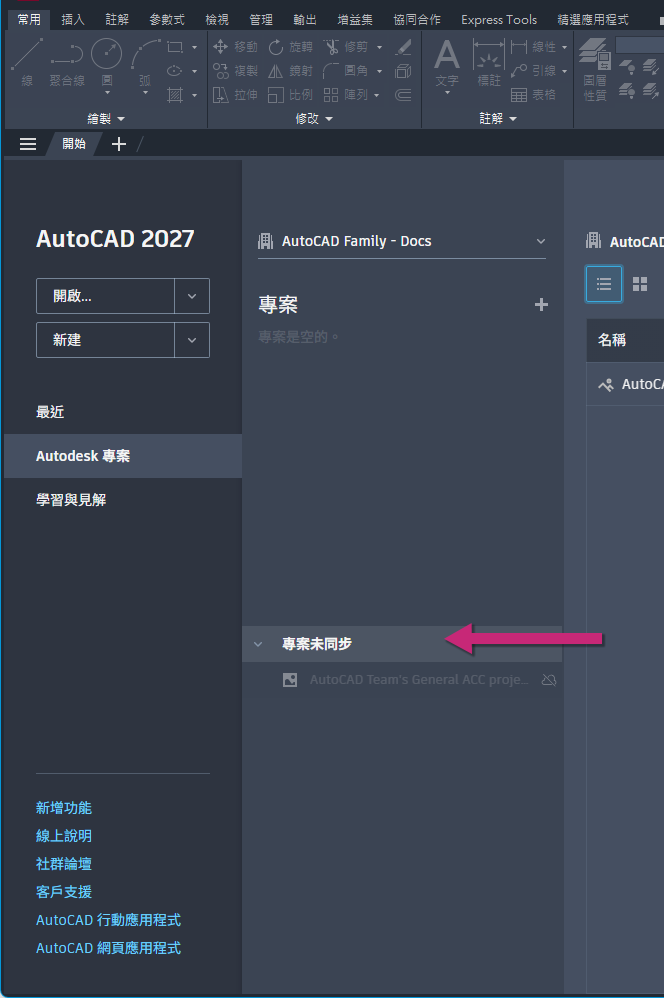Click the 開啟... button
This screenshot has width=664, height=998.
(x=106, y=296)
